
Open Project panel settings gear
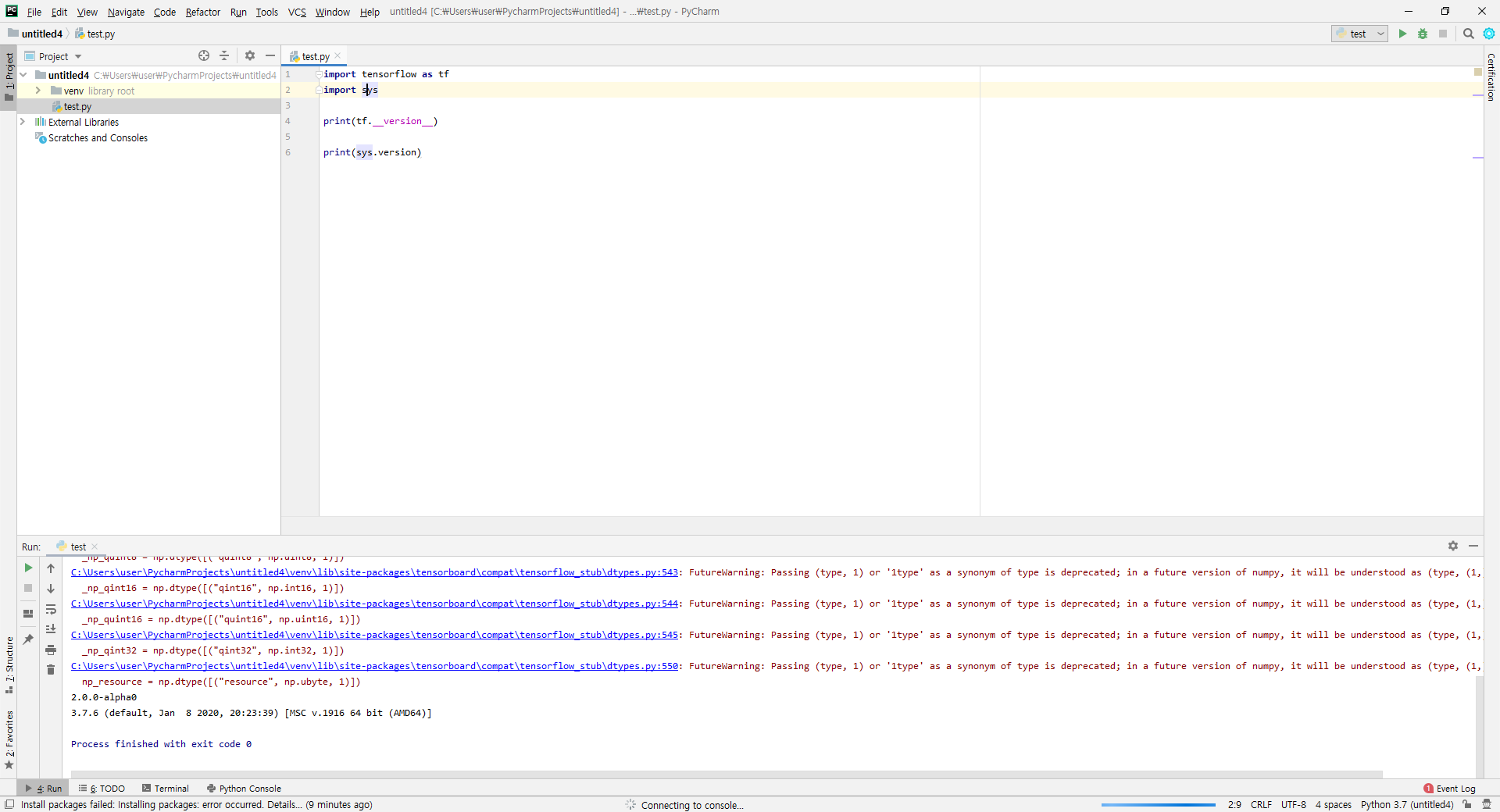click(x=250, y=55)
